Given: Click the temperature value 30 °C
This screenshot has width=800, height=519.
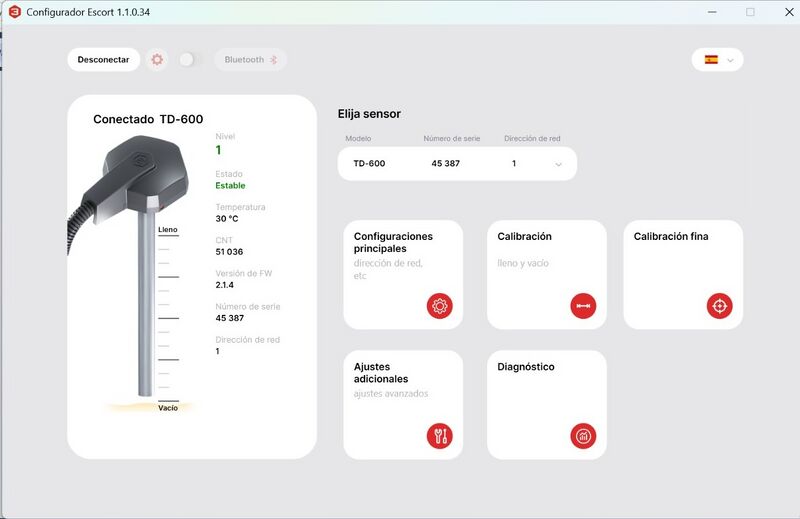Looking at the screenshot, I should pos(227,219).
